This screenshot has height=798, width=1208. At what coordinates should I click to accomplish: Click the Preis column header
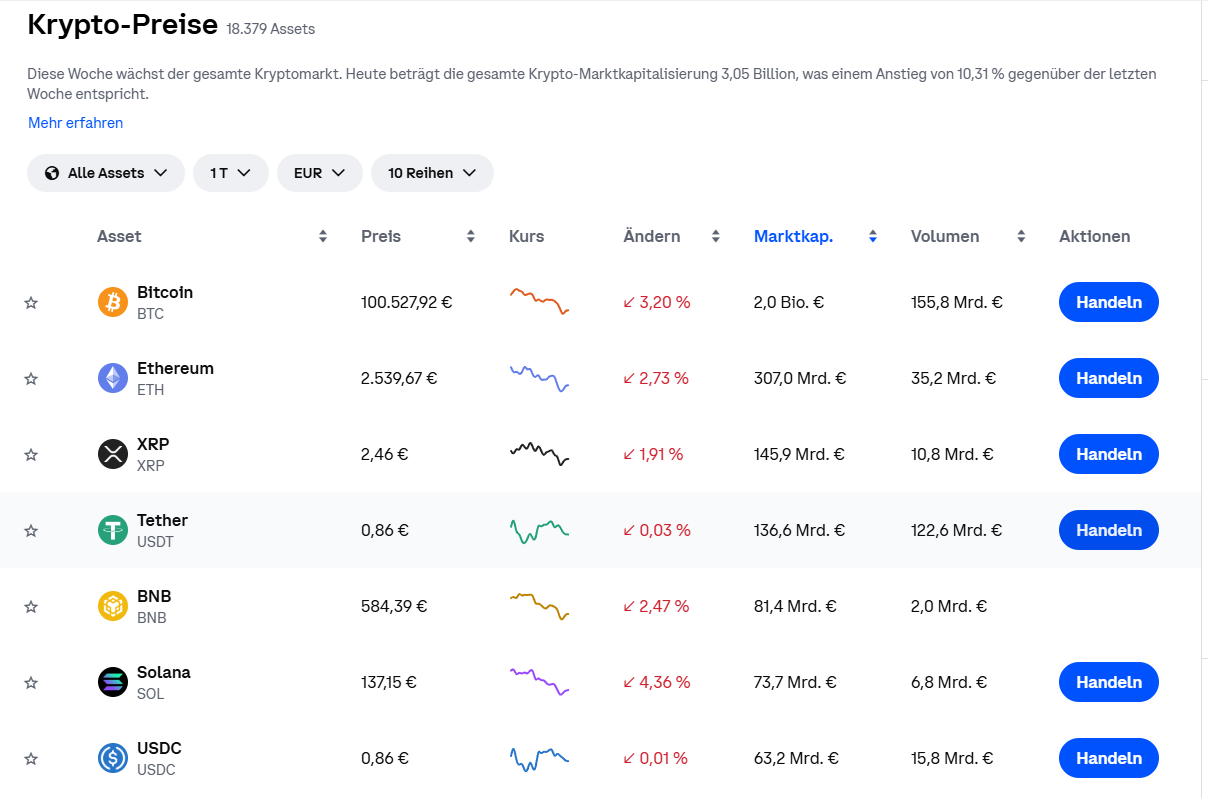point(381,237)
